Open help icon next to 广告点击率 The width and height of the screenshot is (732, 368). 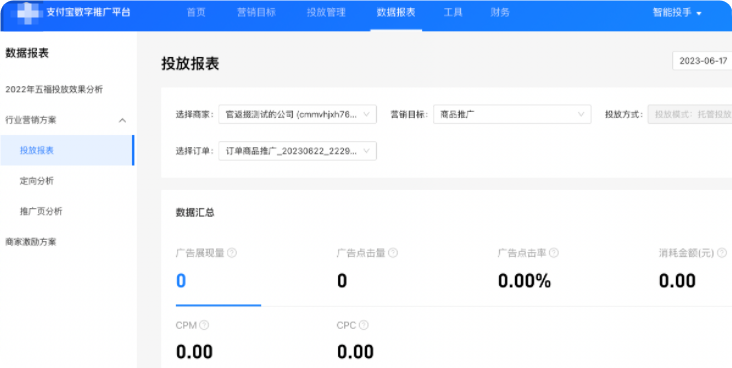[554, 253]
